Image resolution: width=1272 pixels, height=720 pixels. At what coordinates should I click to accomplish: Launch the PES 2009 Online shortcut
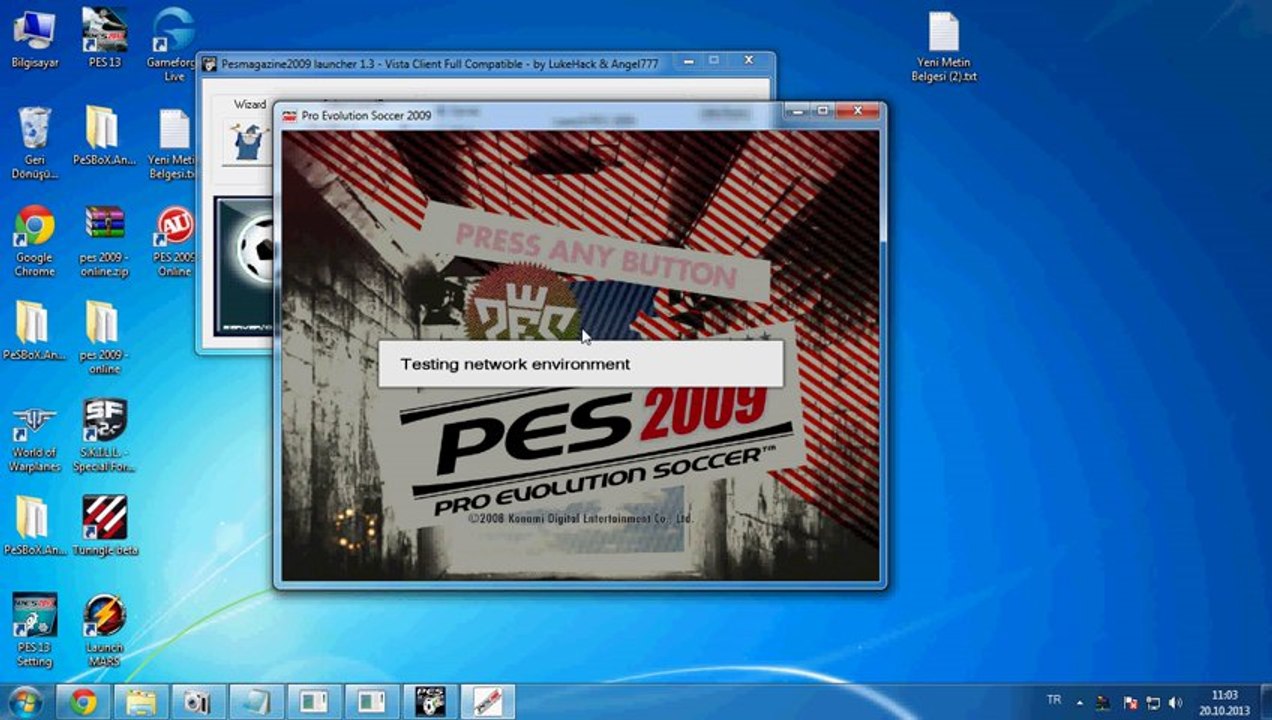pos(174,240)
